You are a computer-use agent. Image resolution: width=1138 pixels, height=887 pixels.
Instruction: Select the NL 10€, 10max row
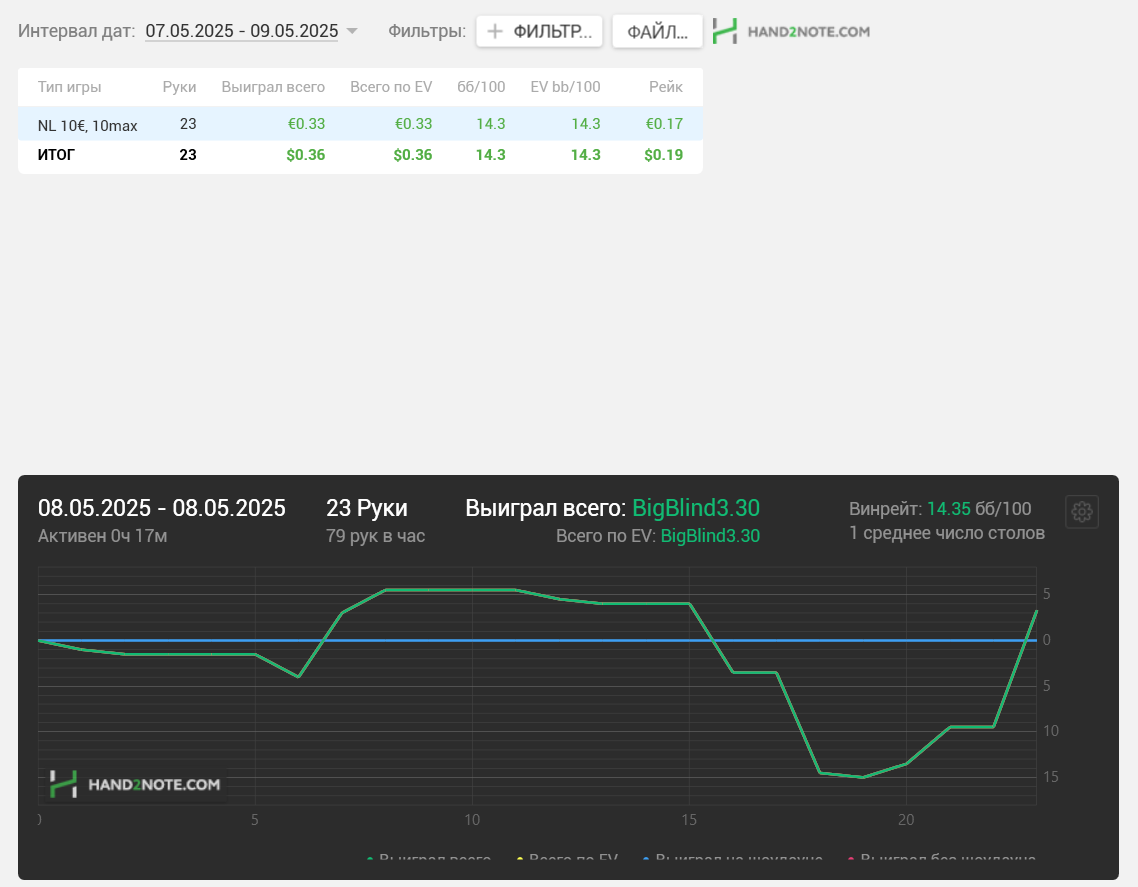pos(360,124)
